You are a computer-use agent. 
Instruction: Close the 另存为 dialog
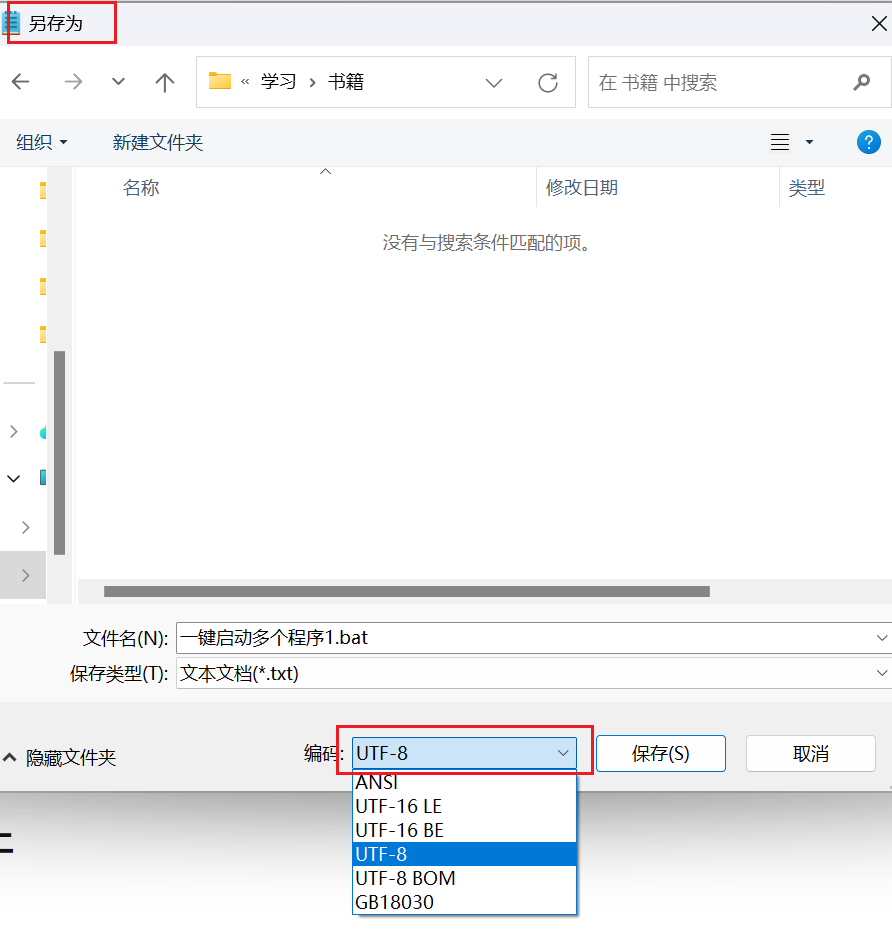(879, 24)
